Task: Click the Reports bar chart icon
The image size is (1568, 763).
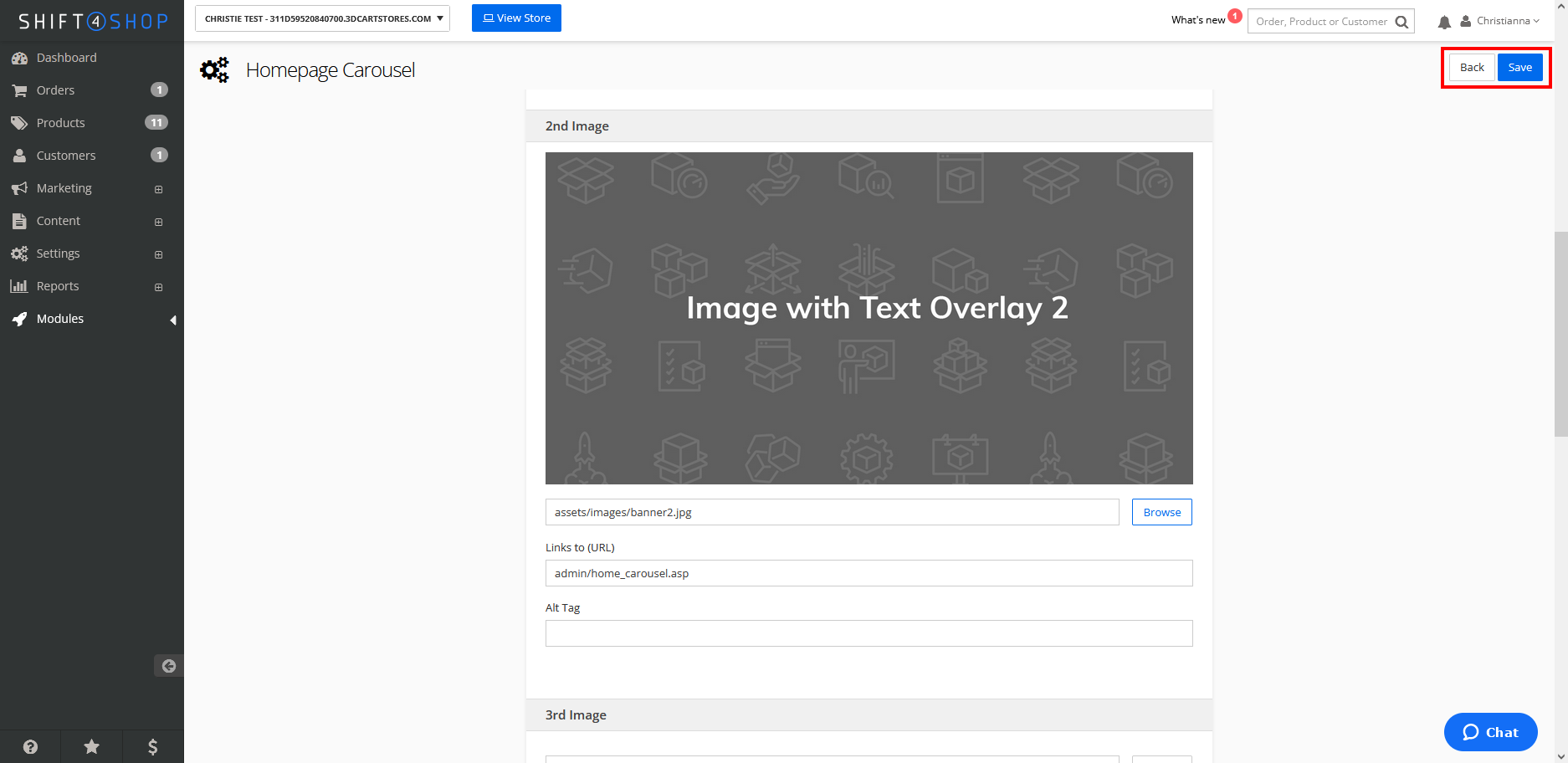Action: [x=19, y=286]
